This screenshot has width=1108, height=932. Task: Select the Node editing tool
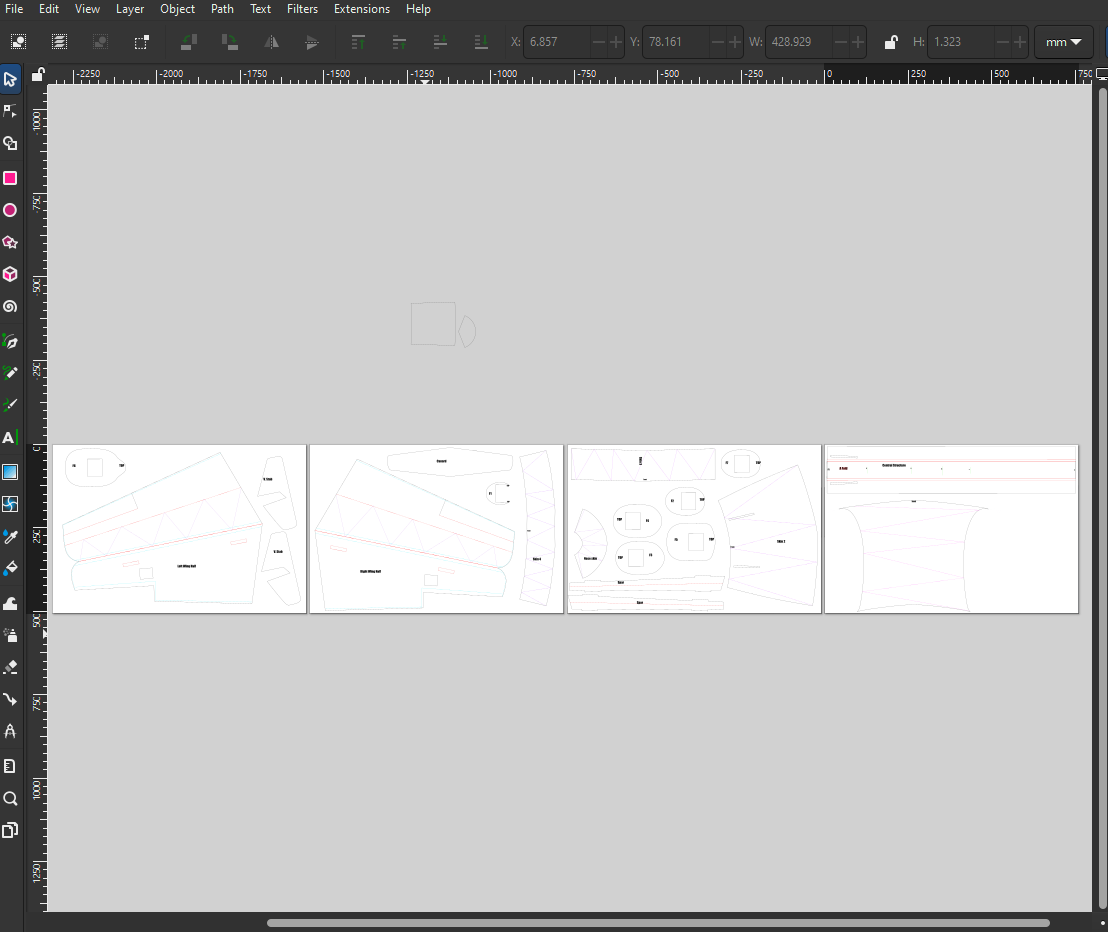point(10,111)
